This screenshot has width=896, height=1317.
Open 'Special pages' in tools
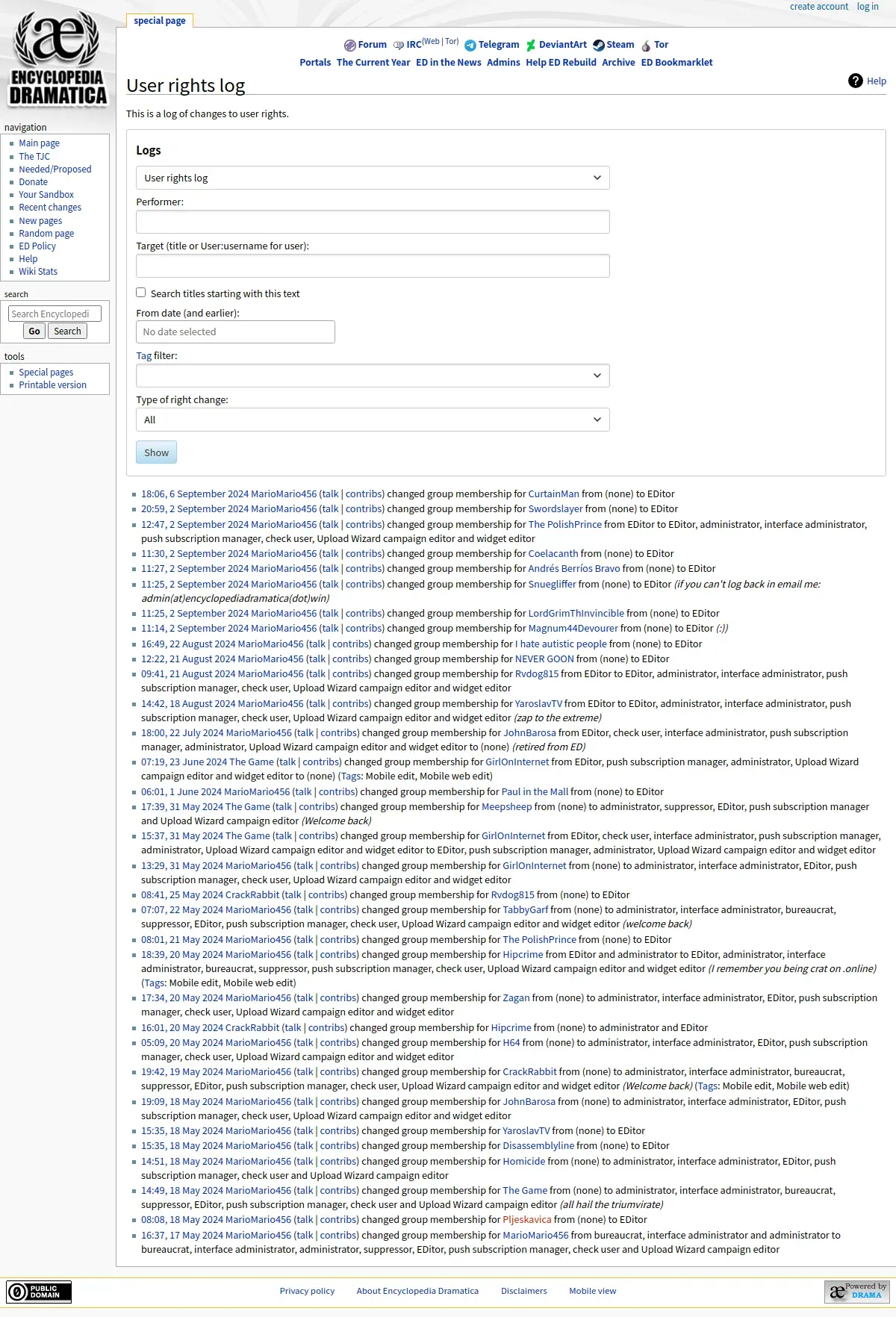tap(46, 373)
